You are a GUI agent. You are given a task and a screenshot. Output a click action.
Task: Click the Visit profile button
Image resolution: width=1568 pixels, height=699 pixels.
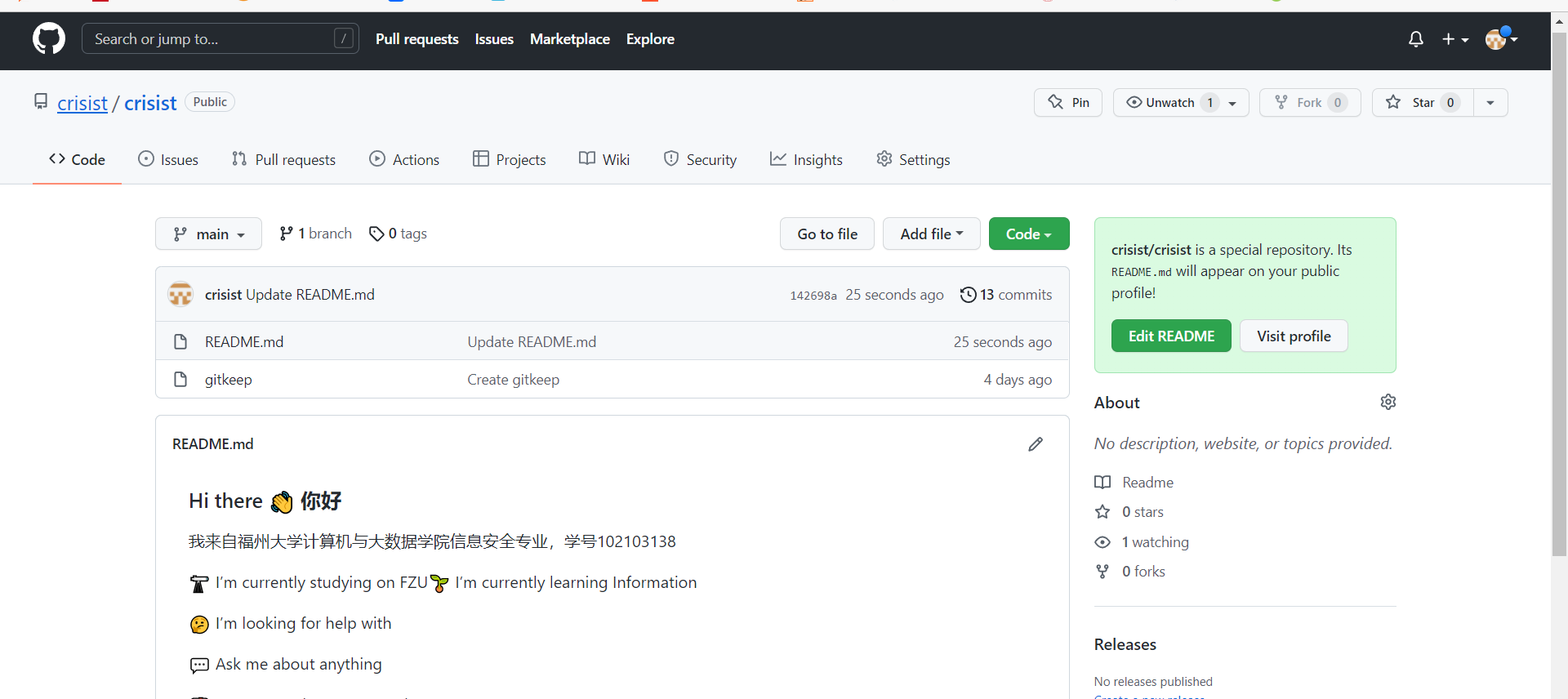(1294, 336)
